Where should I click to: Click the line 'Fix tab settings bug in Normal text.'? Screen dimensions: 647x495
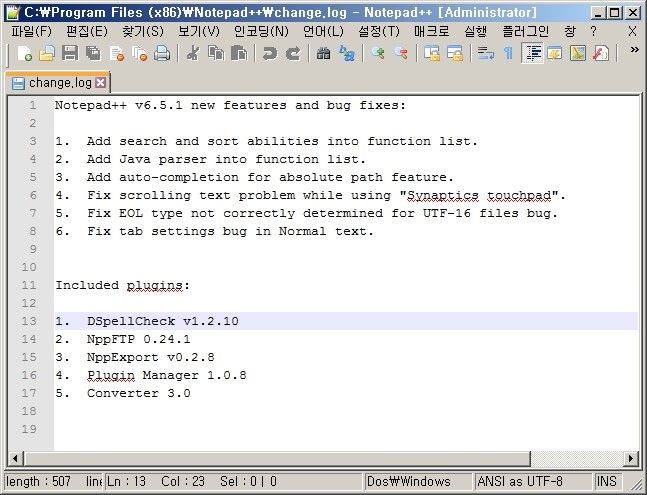click(x=230, y=231)
